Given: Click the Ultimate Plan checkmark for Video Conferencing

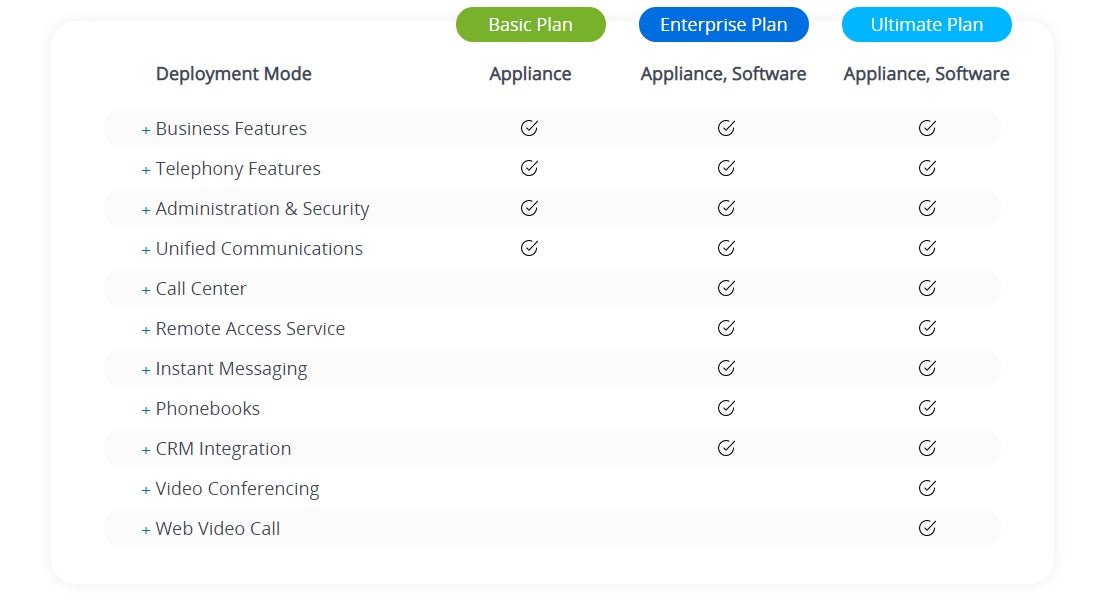Looking at the screenshot, I should (927, 488).
